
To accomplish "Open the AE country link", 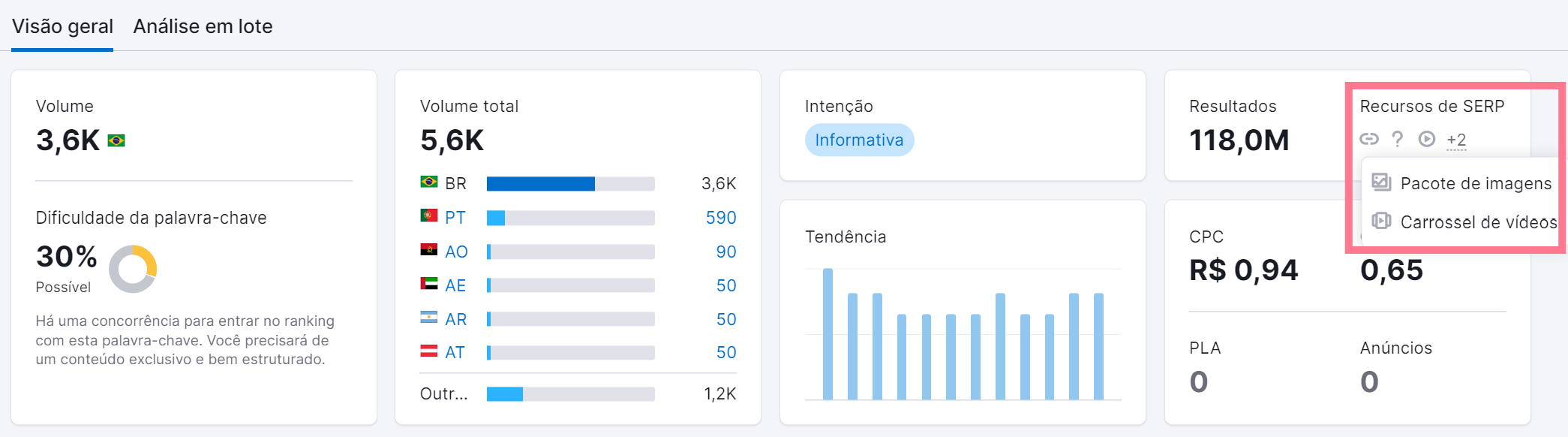I will click(x=455, y=285).
